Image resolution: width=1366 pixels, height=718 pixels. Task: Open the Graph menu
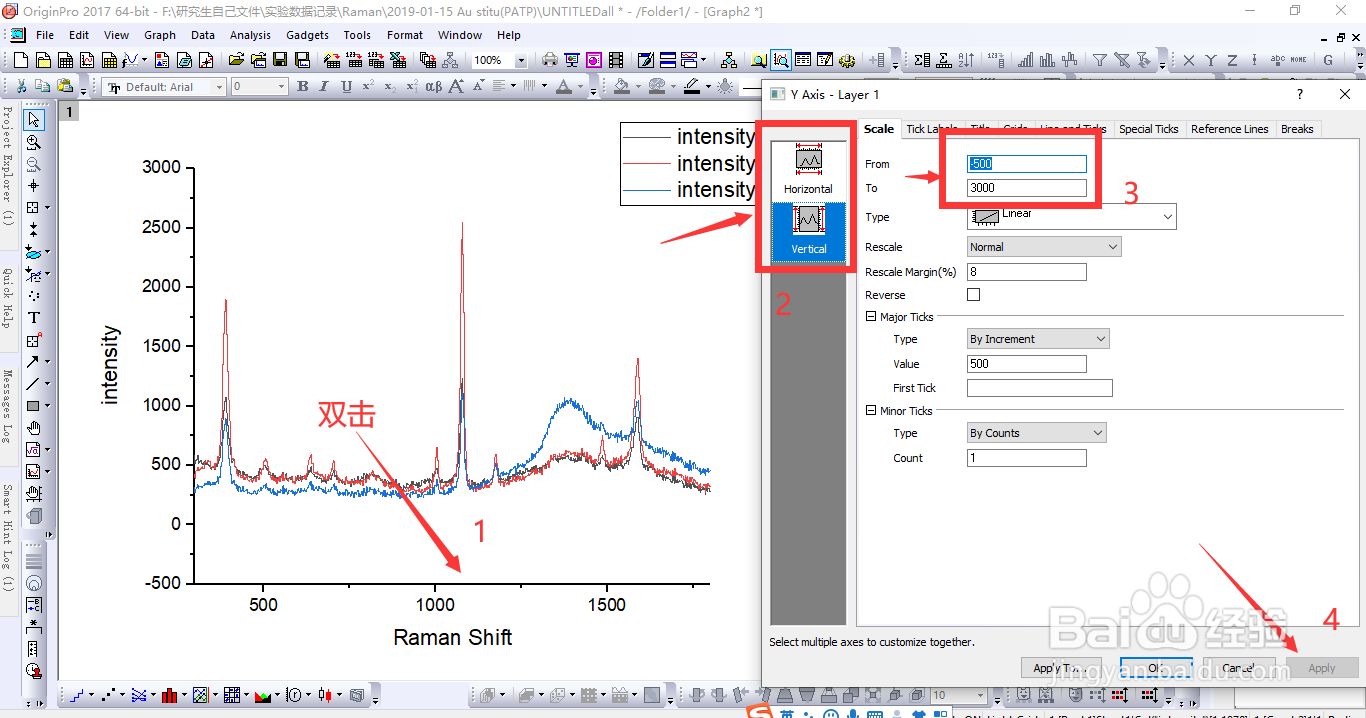click(160, 35)
